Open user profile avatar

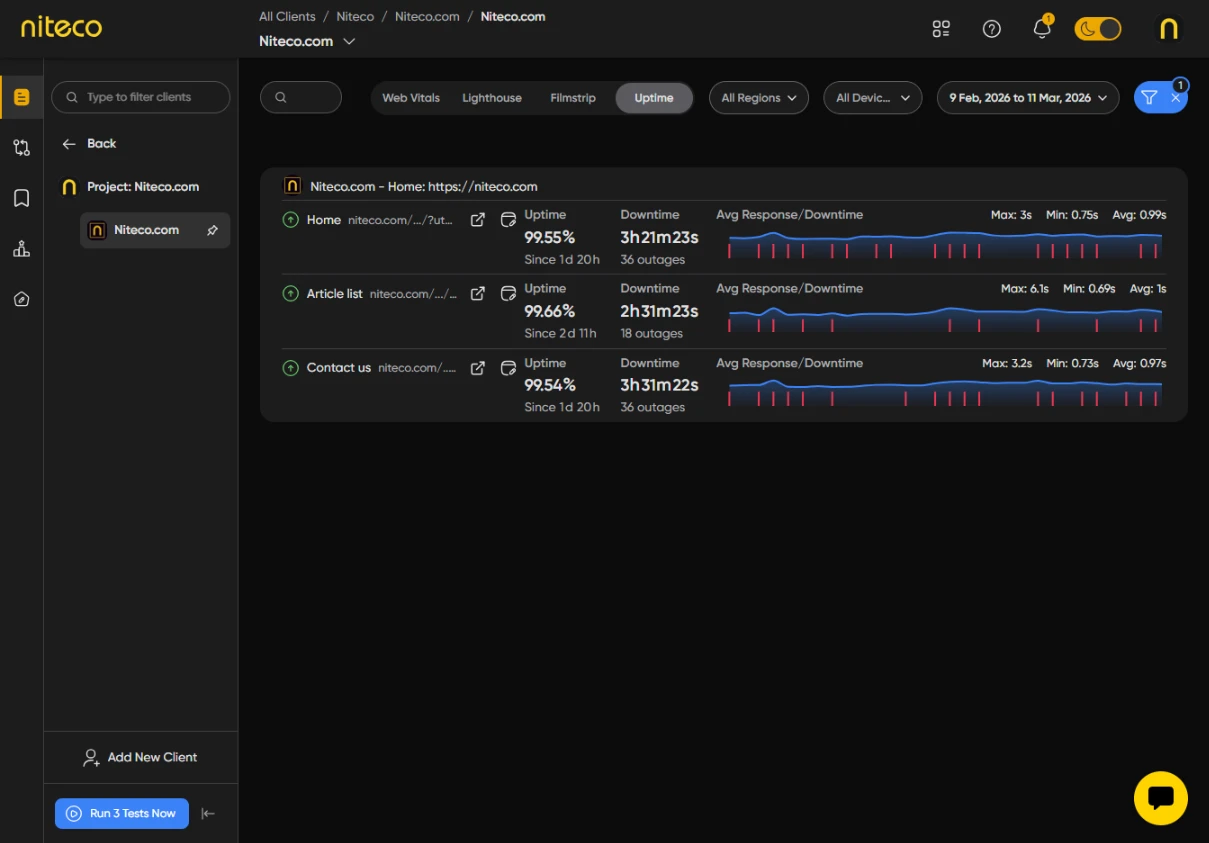(x=1168, y=29)
